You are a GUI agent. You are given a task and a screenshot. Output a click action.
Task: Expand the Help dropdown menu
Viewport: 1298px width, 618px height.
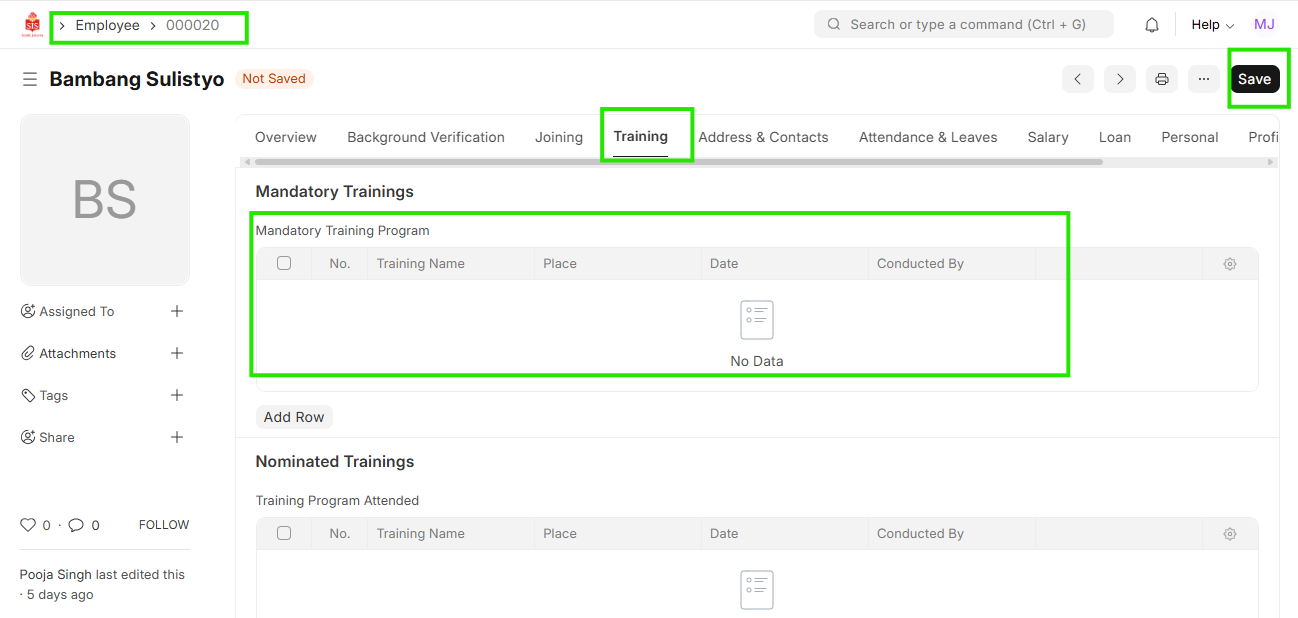click(x=1212, y=25)
